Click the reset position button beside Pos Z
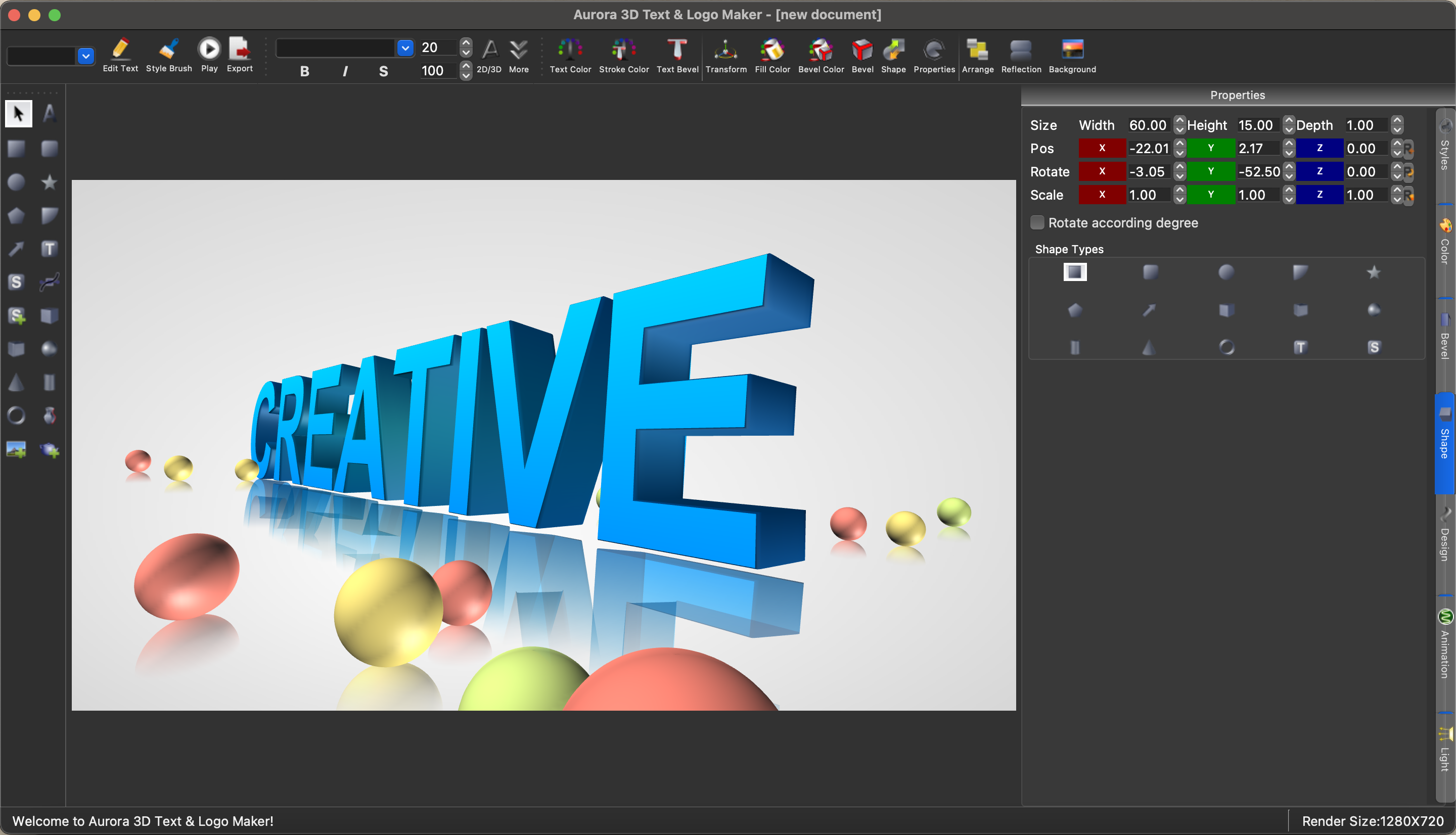1456x835 pixels. point(1408,149)
